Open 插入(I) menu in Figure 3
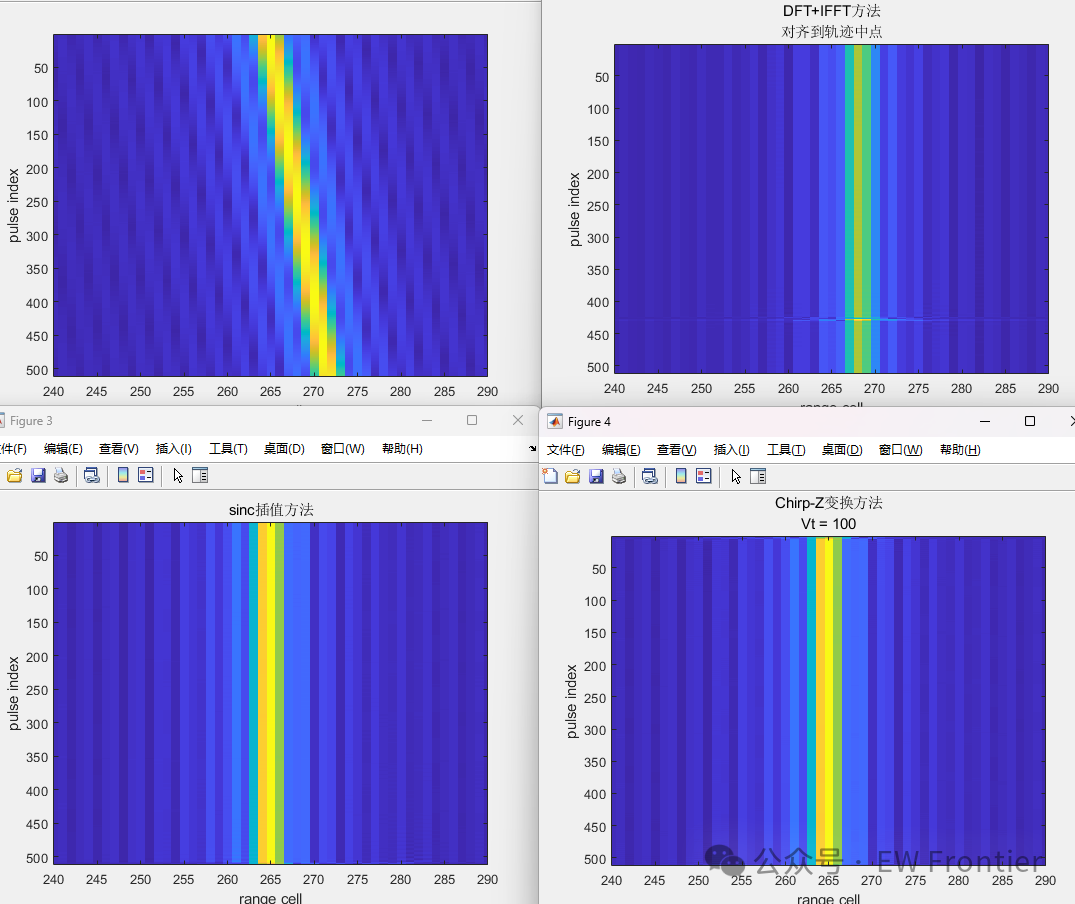 click(173, 449)
